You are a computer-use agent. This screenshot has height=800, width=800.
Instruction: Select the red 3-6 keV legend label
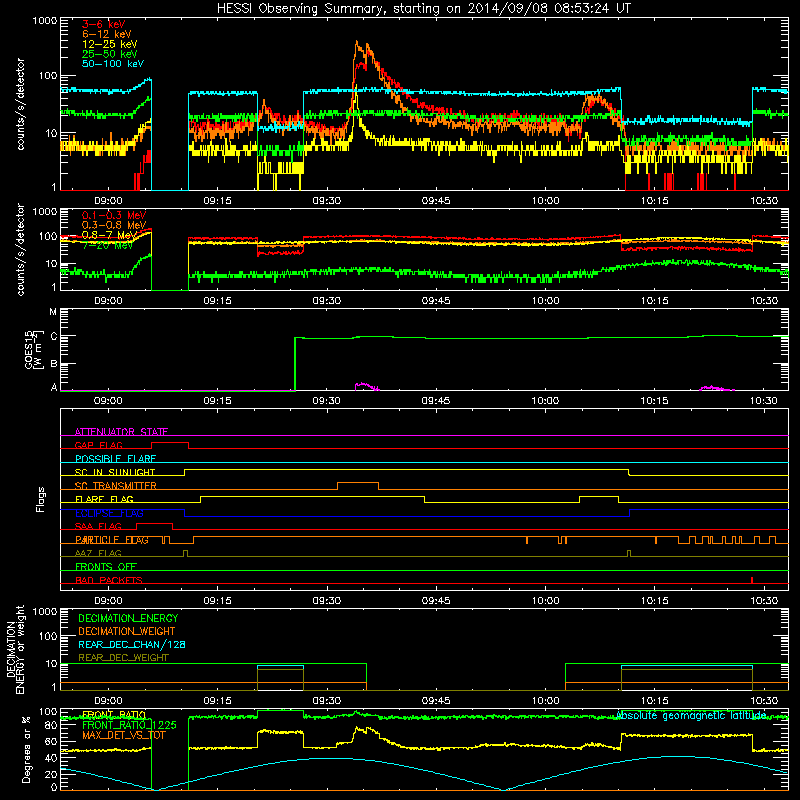(x=103, y=24)
